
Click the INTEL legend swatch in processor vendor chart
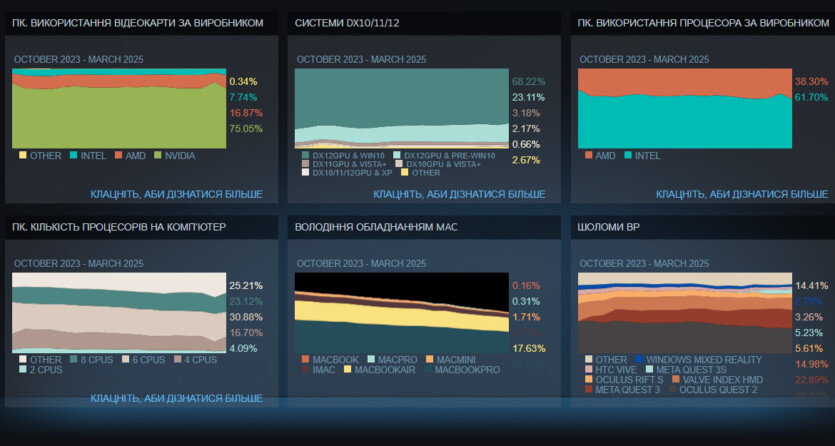pyautogui.click(x=626, y=155)
